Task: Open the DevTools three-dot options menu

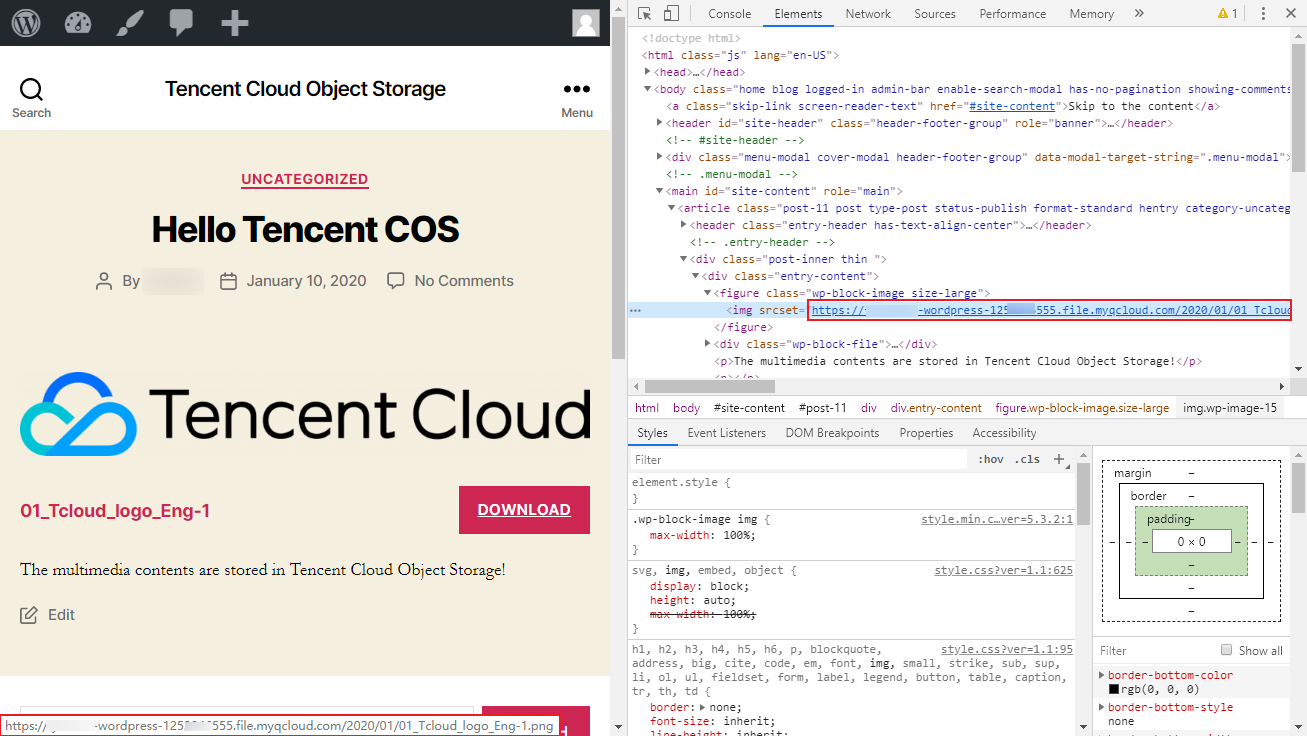Action: click(1263, 13)
